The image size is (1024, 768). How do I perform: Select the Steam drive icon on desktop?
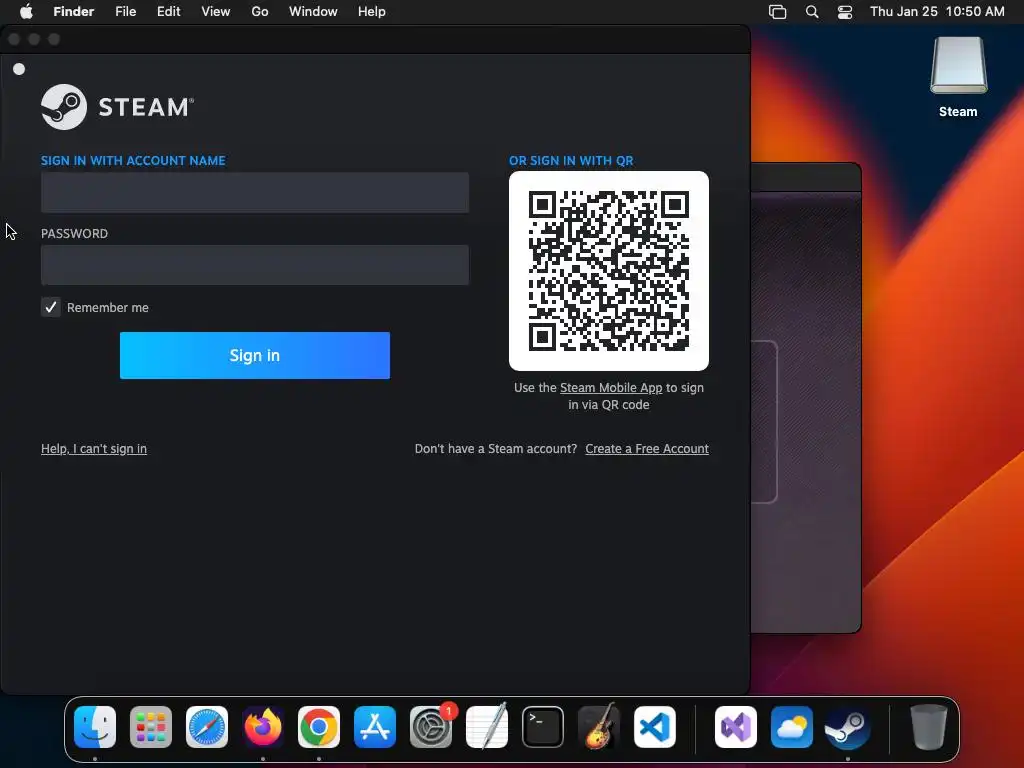tap(958, 65)
